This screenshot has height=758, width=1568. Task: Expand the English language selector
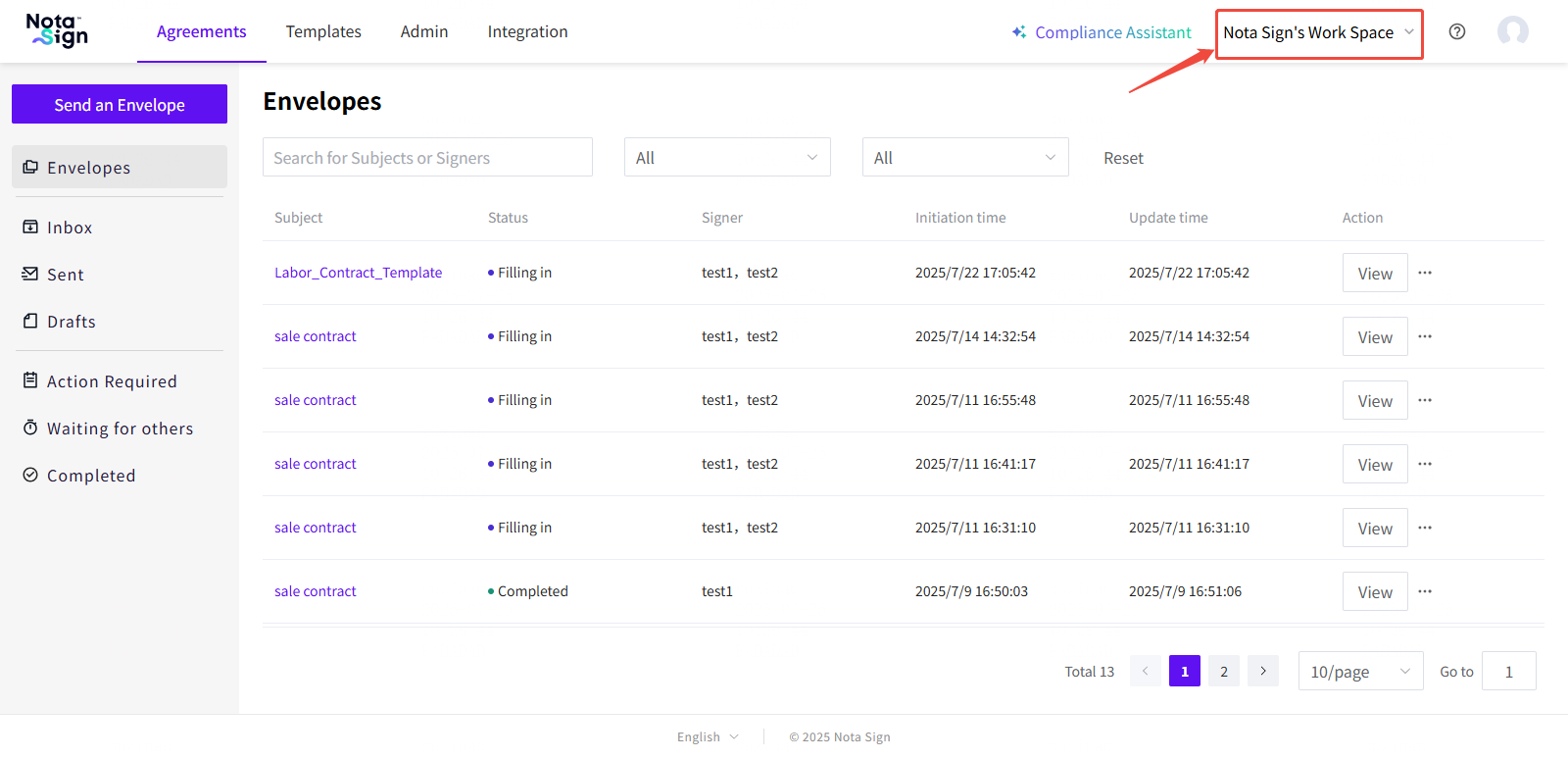tap(708, 737)
